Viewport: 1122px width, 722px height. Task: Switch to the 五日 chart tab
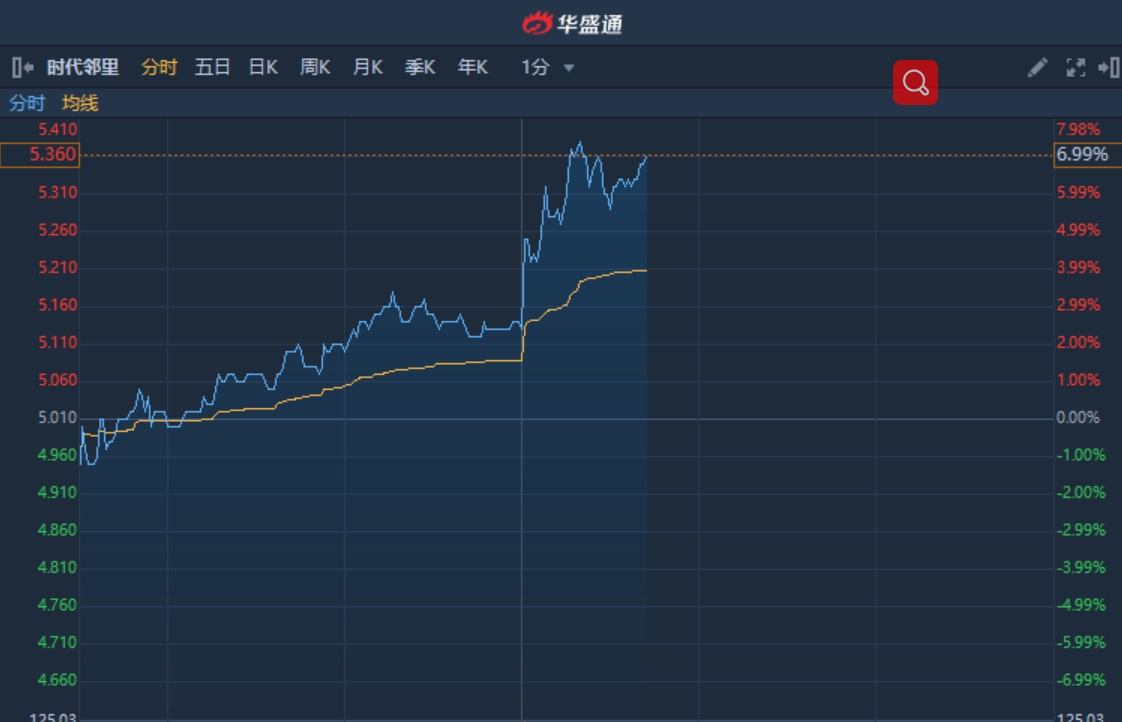(212, 67)
